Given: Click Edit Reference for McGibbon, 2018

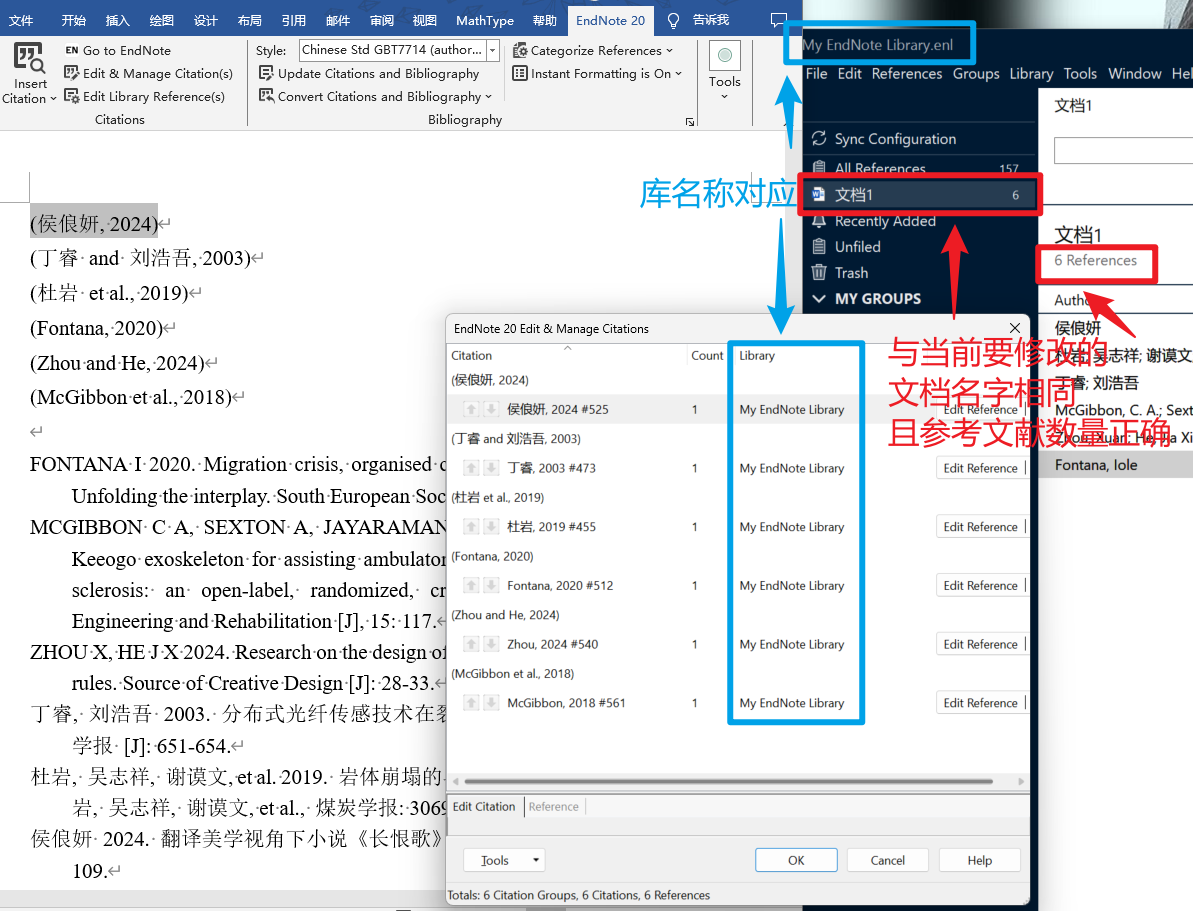Looking at the screenshot, I should (x=980, y=703).
